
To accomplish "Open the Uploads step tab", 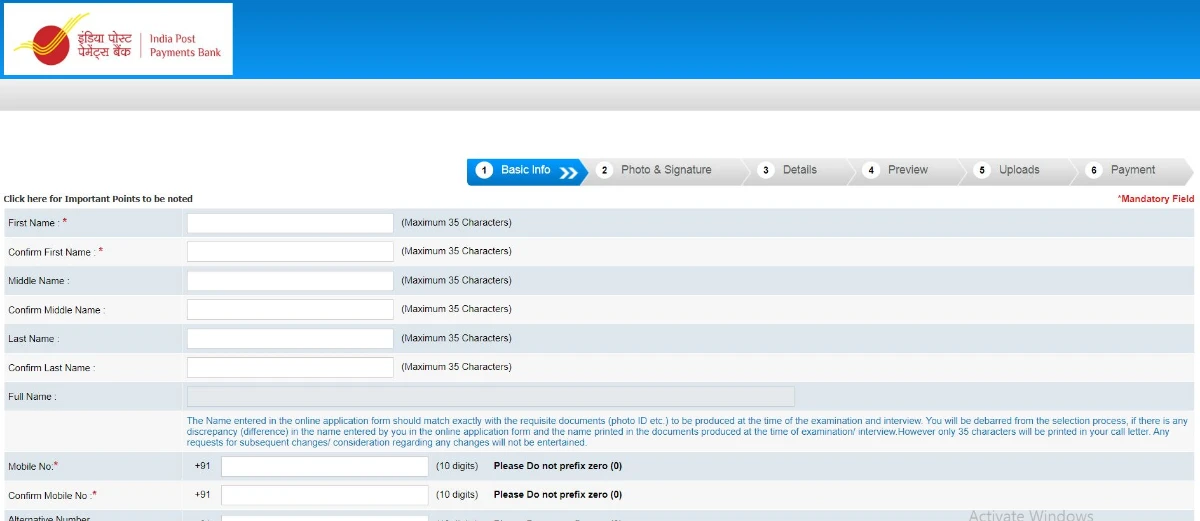I will [x=1019, y=170].
